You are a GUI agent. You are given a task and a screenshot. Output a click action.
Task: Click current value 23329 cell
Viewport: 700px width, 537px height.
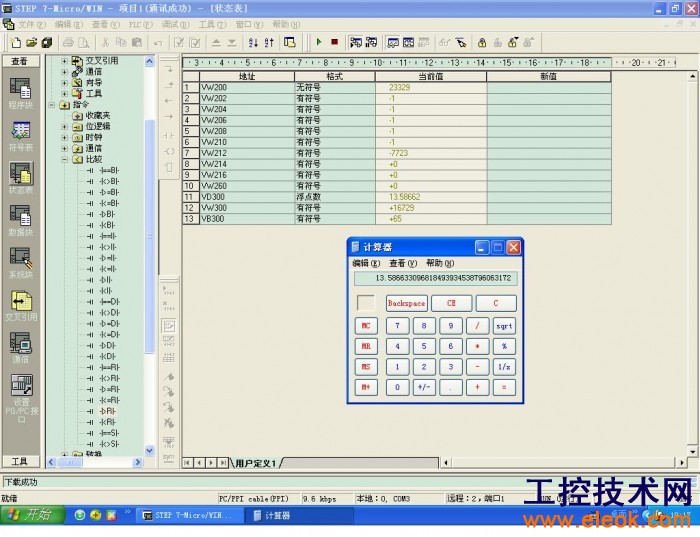431,87
